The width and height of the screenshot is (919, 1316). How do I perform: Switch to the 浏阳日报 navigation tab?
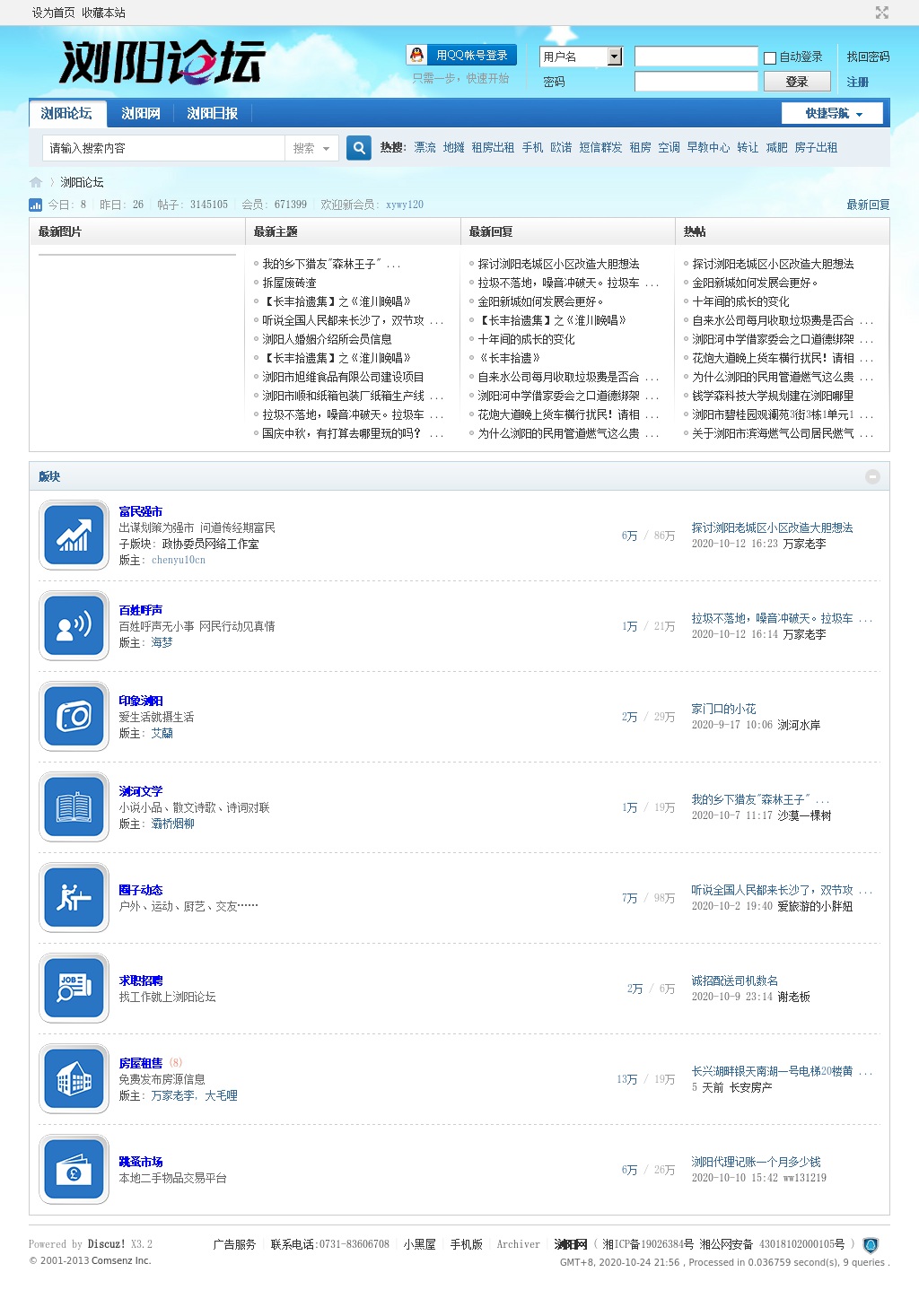(x=212, y=113)
